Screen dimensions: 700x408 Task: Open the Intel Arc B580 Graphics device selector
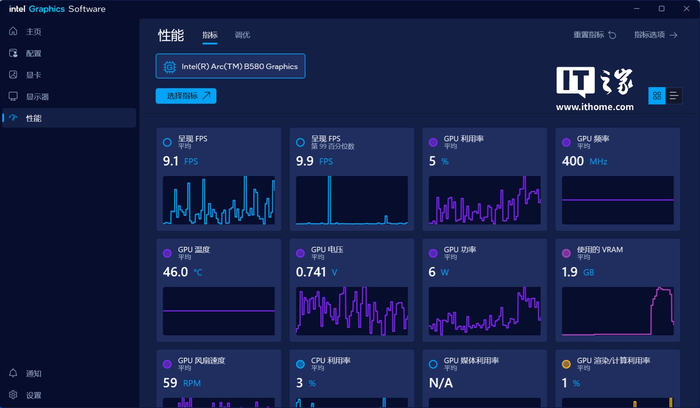point(230,66)
